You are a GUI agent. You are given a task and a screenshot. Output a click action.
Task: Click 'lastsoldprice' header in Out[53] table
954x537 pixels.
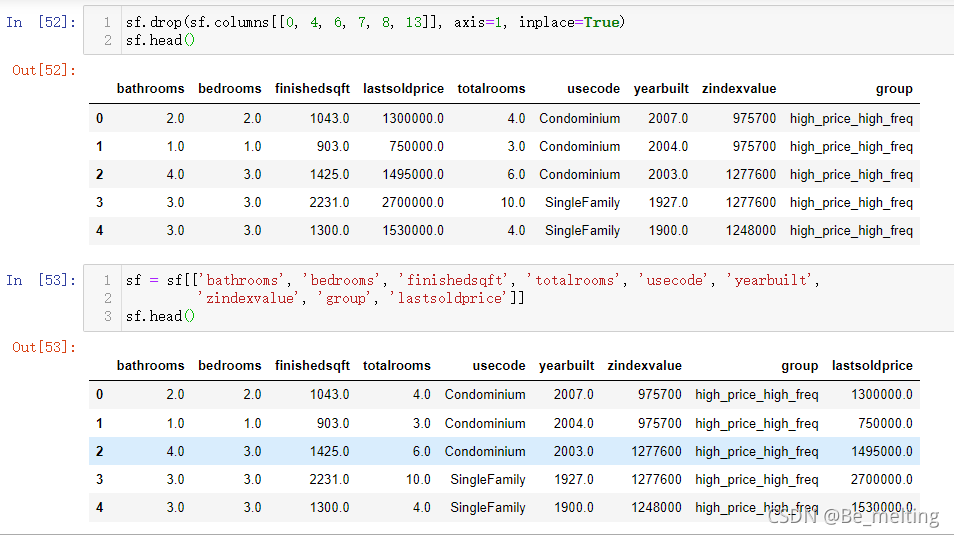[x=872, y=366]
